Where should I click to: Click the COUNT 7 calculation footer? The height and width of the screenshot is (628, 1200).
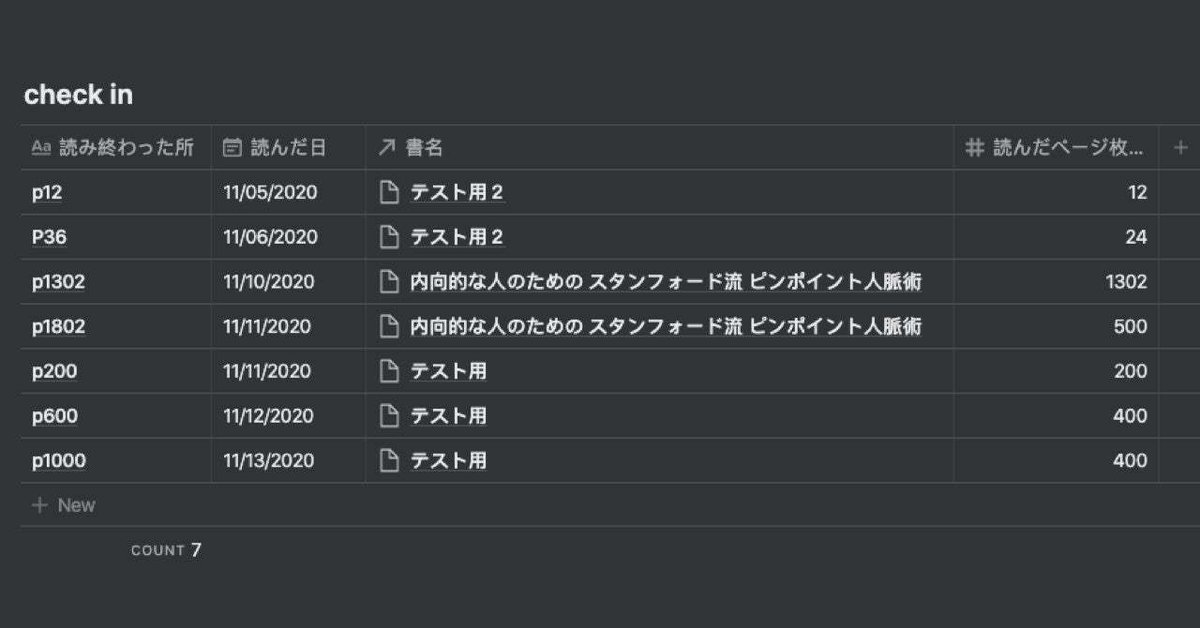pos(166,550)
